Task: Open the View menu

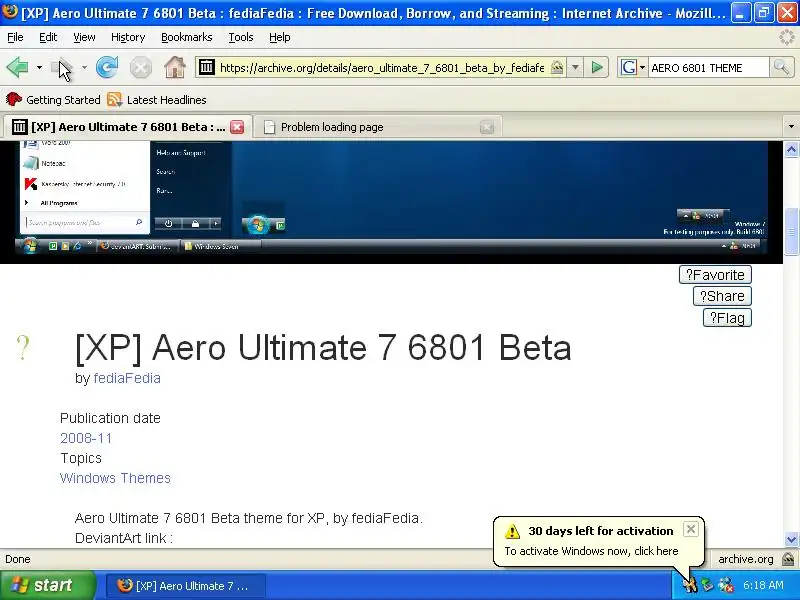Action: (84, 37)
